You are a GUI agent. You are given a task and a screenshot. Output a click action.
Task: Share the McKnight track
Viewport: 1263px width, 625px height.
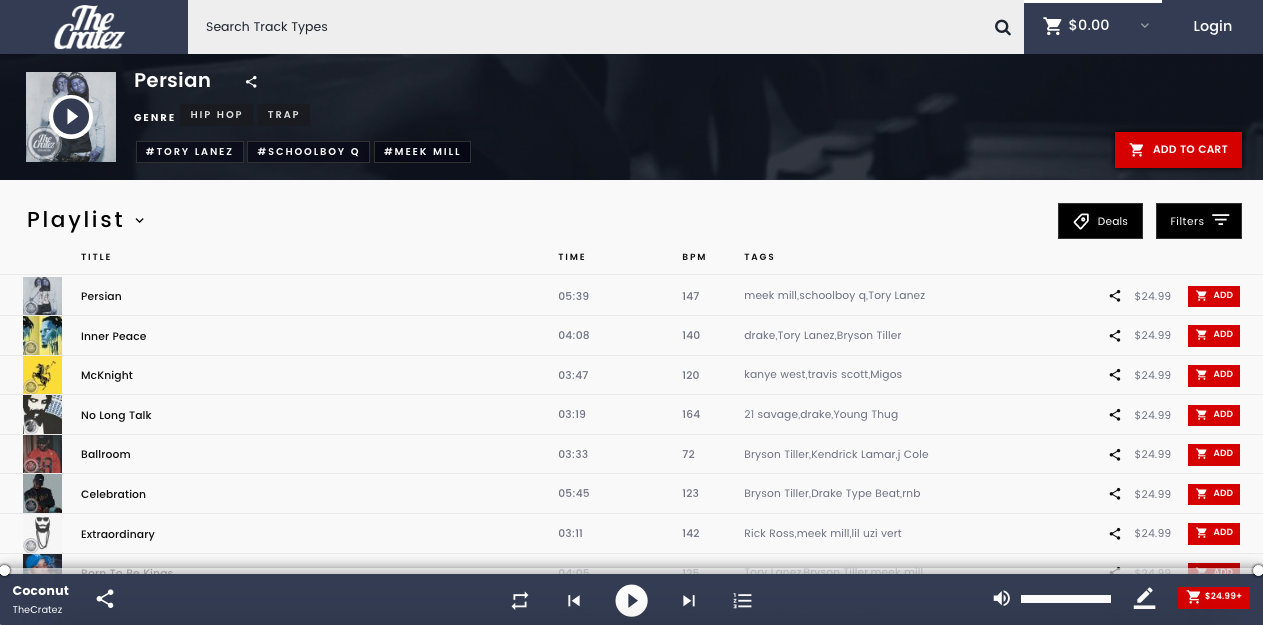pos(1115,375)
